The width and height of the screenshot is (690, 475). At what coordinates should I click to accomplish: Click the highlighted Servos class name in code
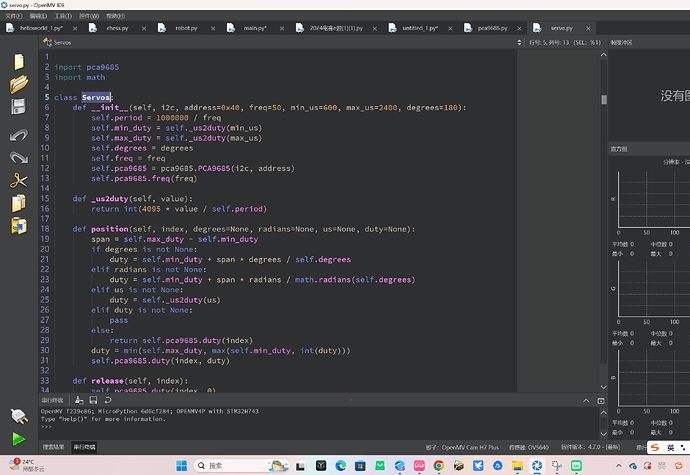[95, 97]
